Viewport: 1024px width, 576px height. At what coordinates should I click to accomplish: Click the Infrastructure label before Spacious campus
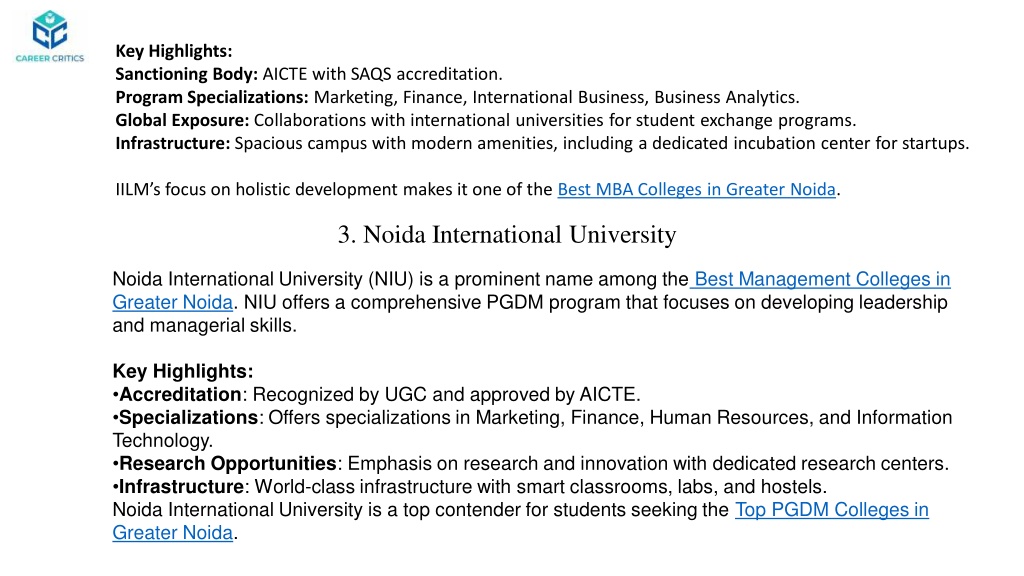[x=172, y=143]
